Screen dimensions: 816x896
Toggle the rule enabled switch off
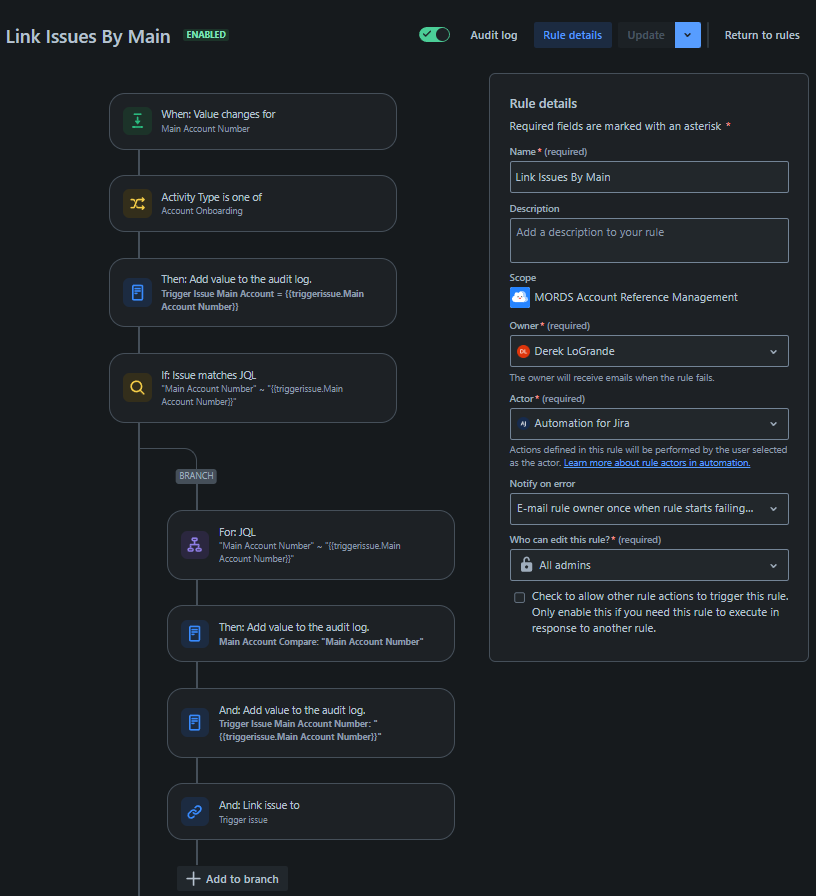pyautogui.click(x=434, y=35)
